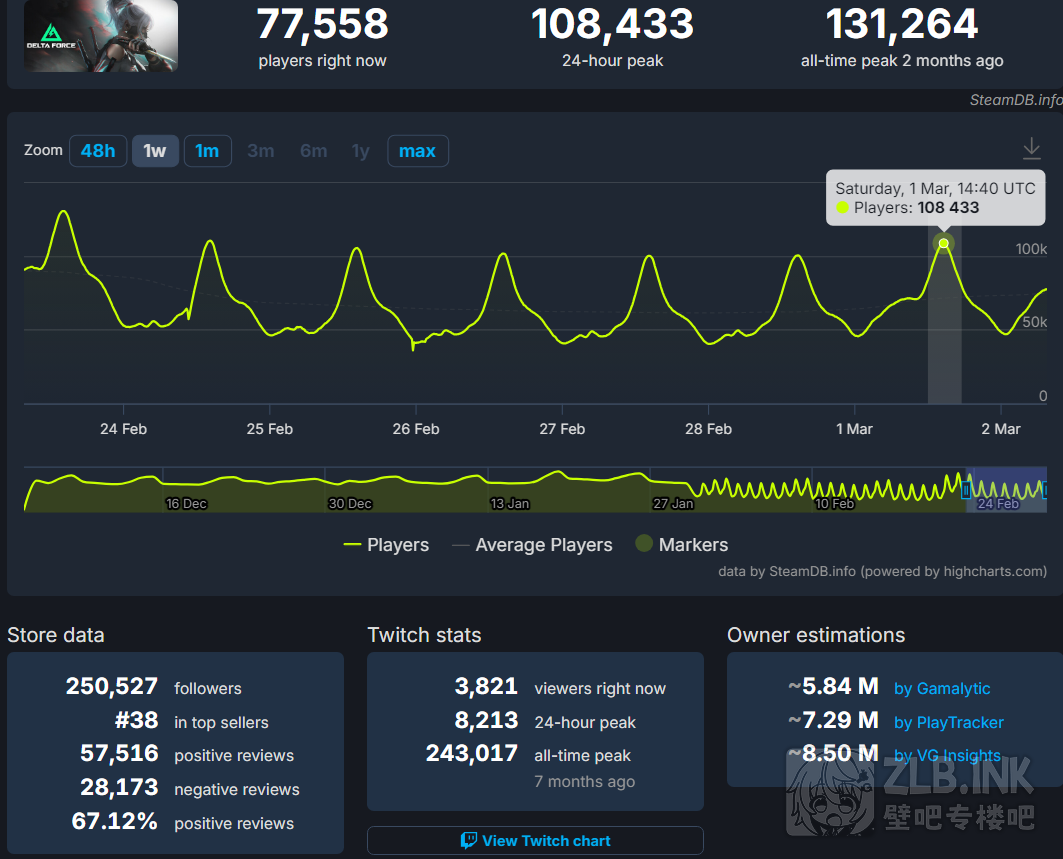This screenshot has height=859, width=1063.
Task: Toggle the Players series in the legend
Action: click(x=386, y=545)
